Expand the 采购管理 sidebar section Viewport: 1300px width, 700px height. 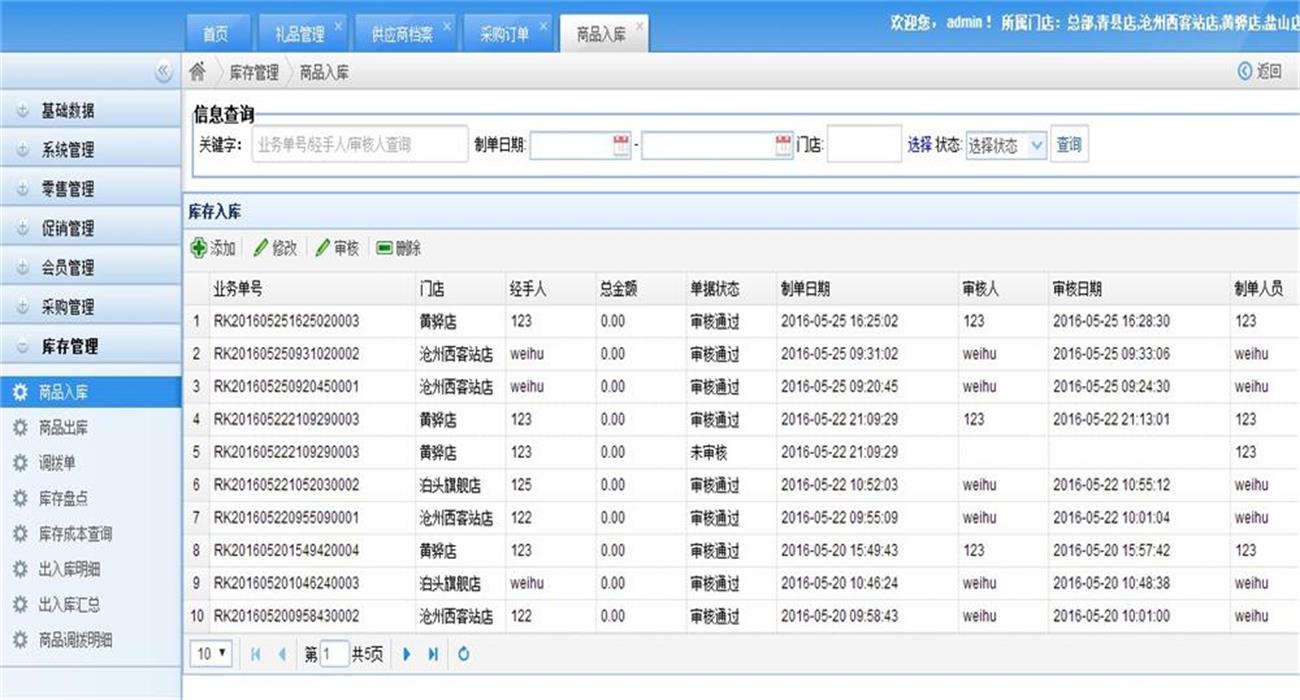(68, 307)
